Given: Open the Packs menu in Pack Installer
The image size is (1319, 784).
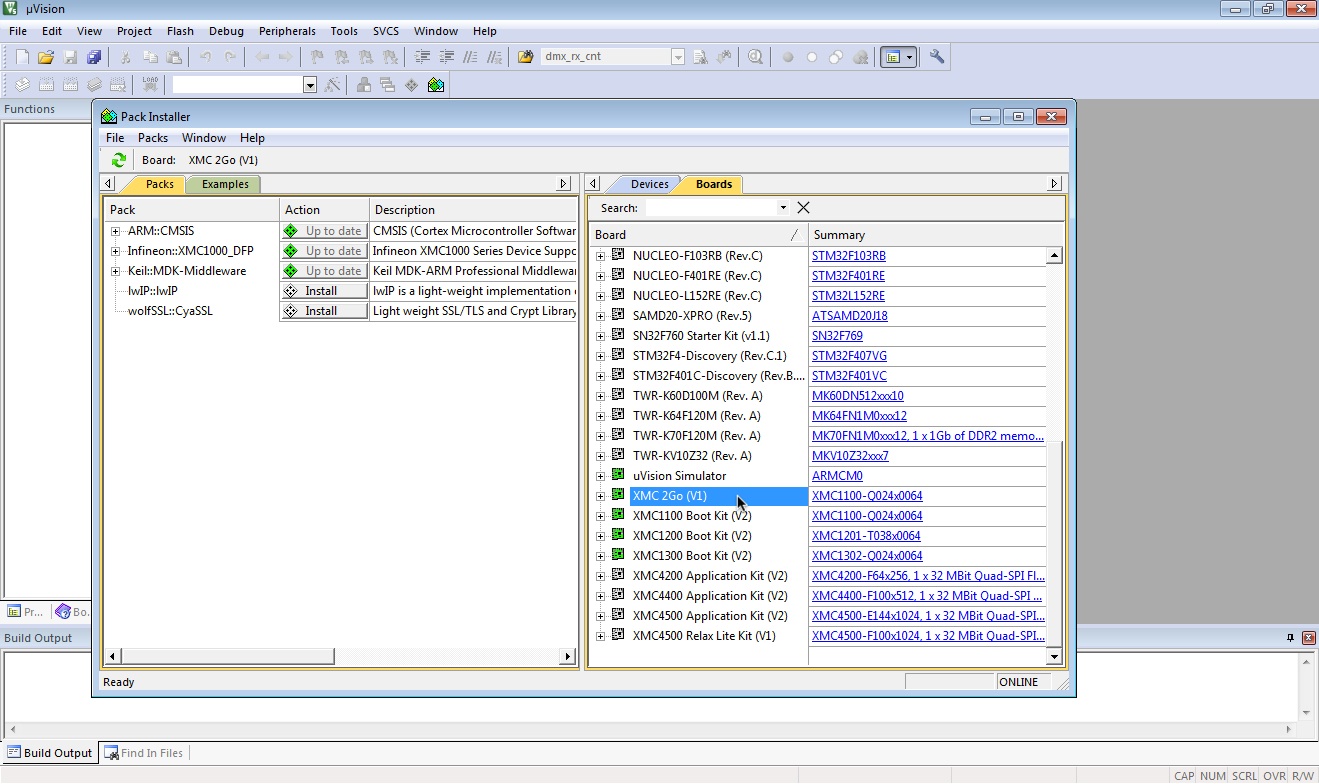Looking at the screenshot, I should coord(153,138).
